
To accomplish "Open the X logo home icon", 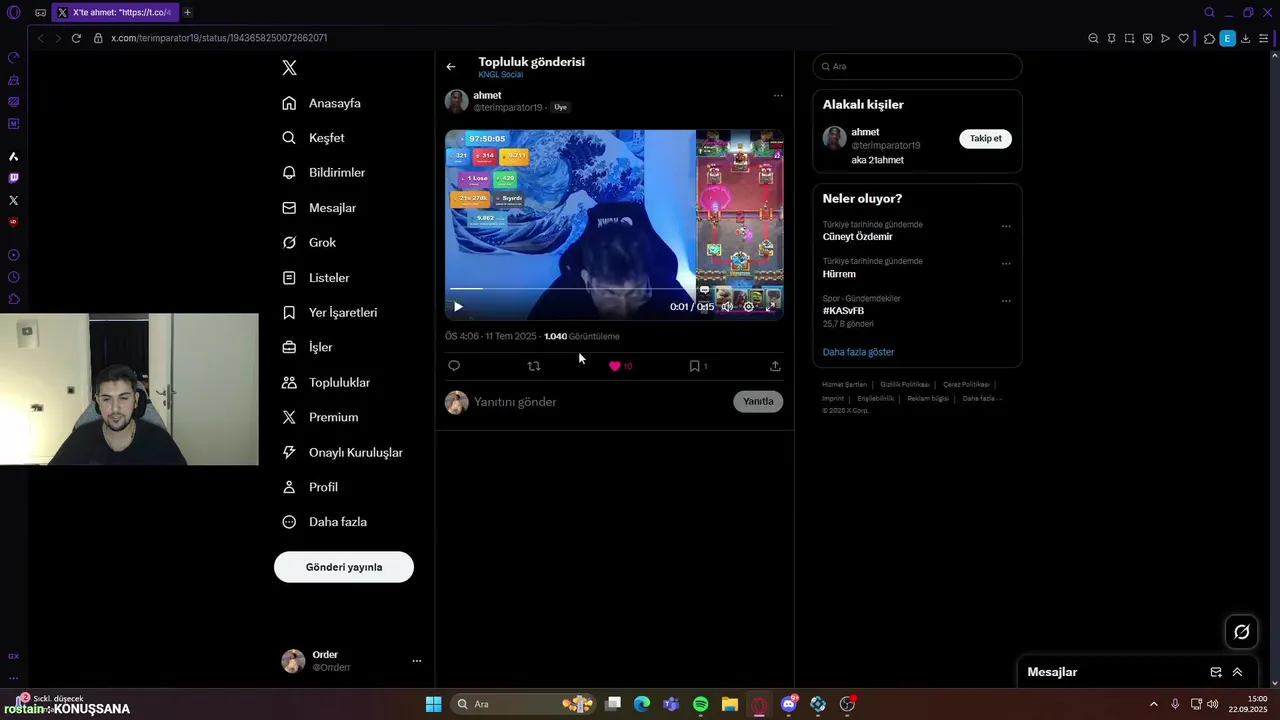I will pos(289,68).
